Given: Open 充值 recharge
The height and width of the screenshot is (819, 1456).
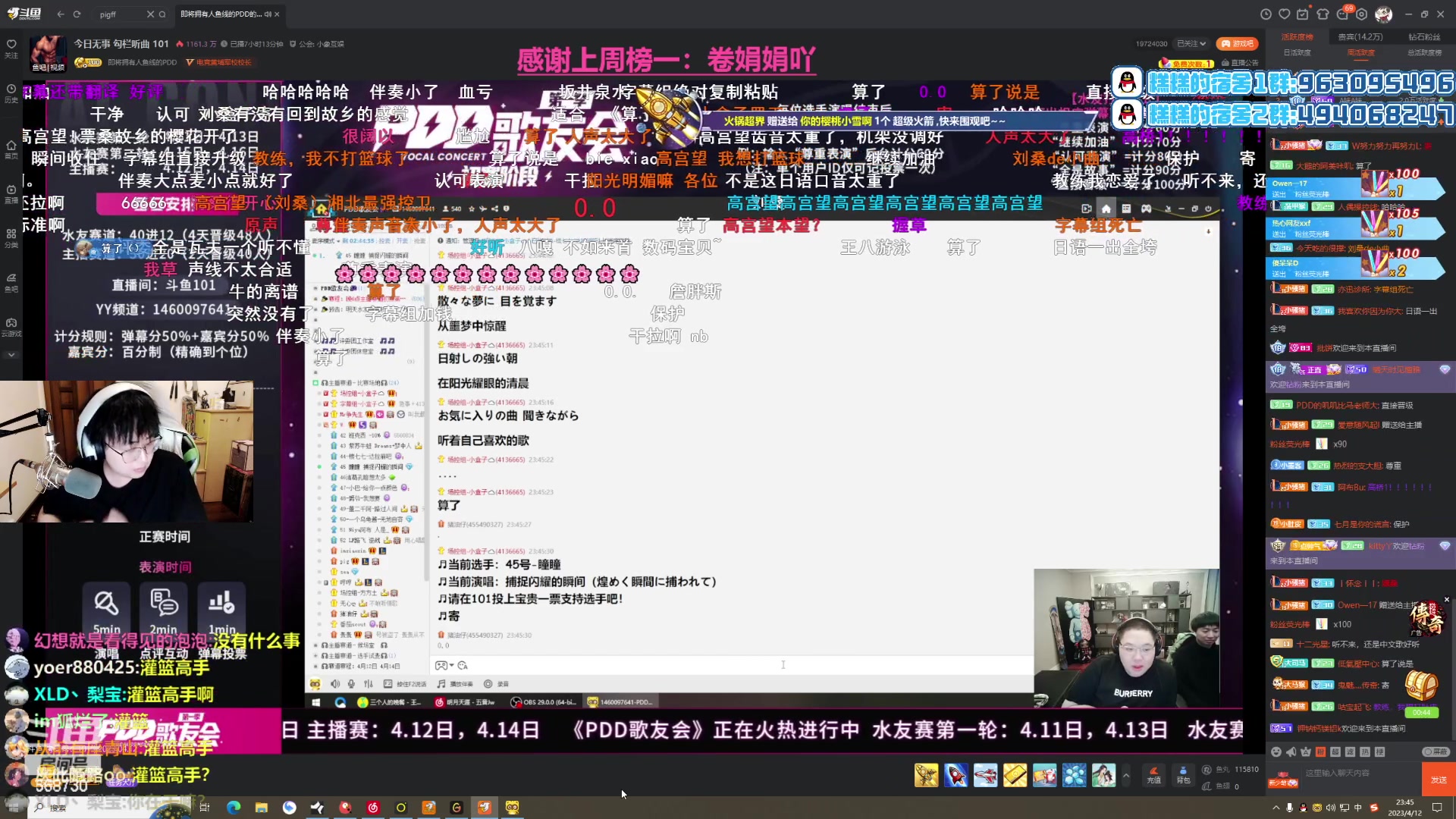Looking at the screenshot, I should pos(1153,775).
